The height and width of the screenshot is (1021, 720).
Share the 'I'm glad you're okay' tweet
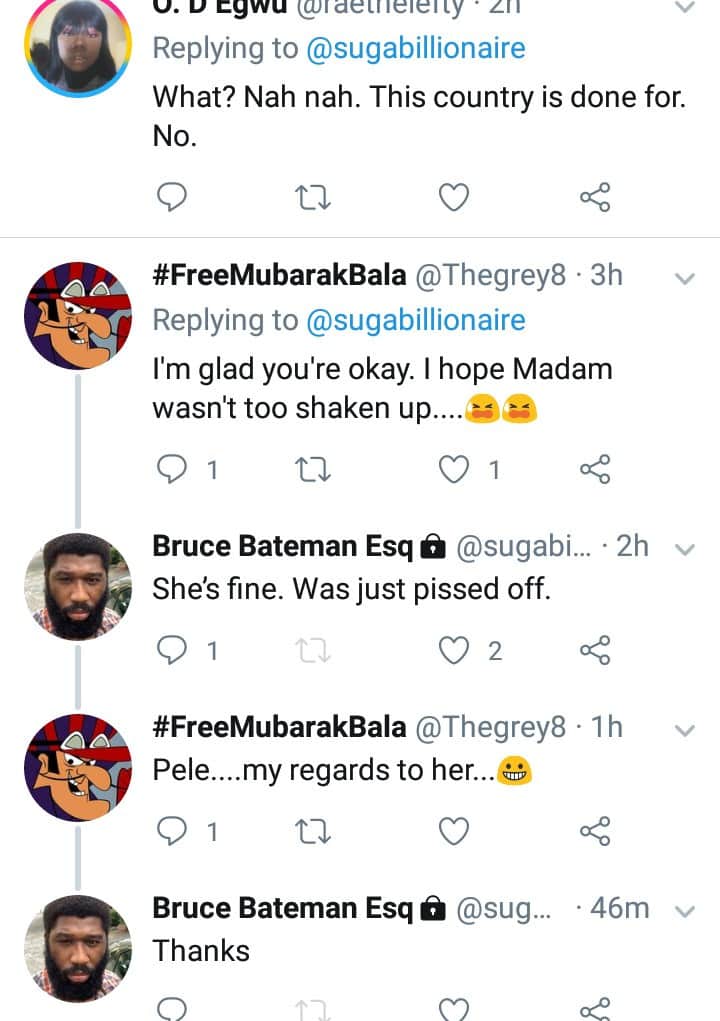595,469
